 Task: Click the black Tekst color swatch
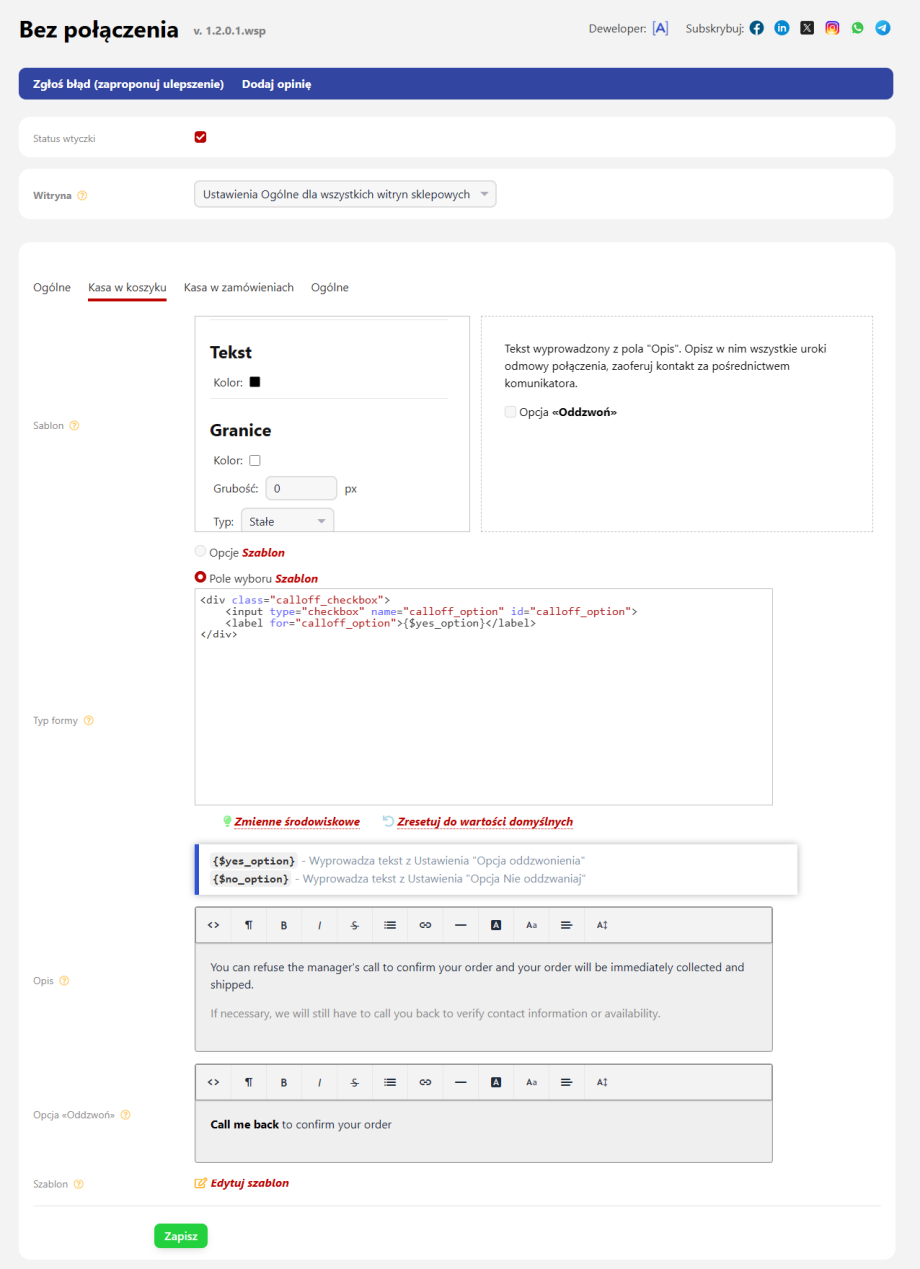point(255,382)
